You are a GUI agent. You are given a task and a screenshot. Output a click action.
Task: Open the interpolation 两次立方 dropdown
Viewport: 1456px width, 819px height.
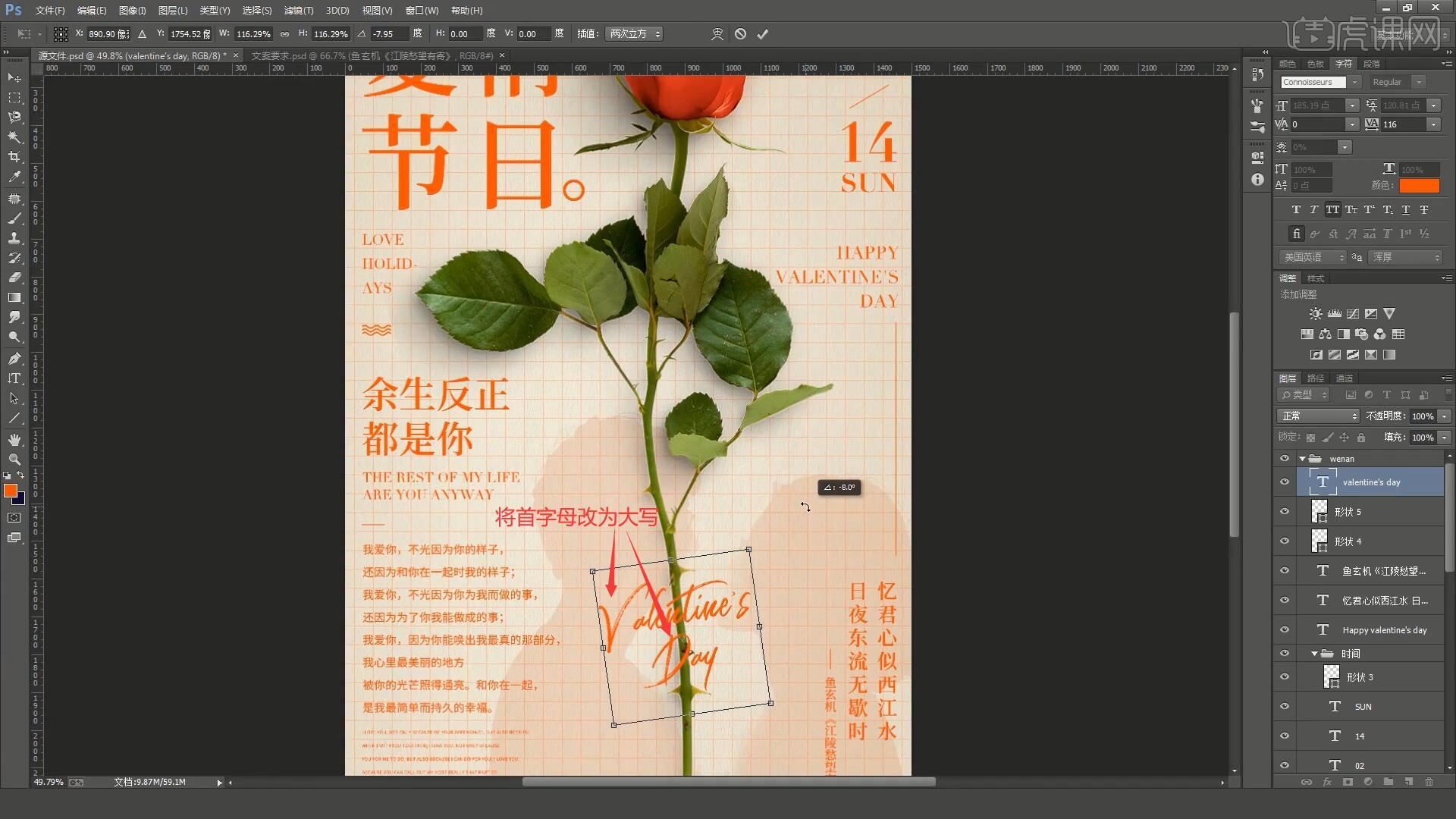pos(635,34)
